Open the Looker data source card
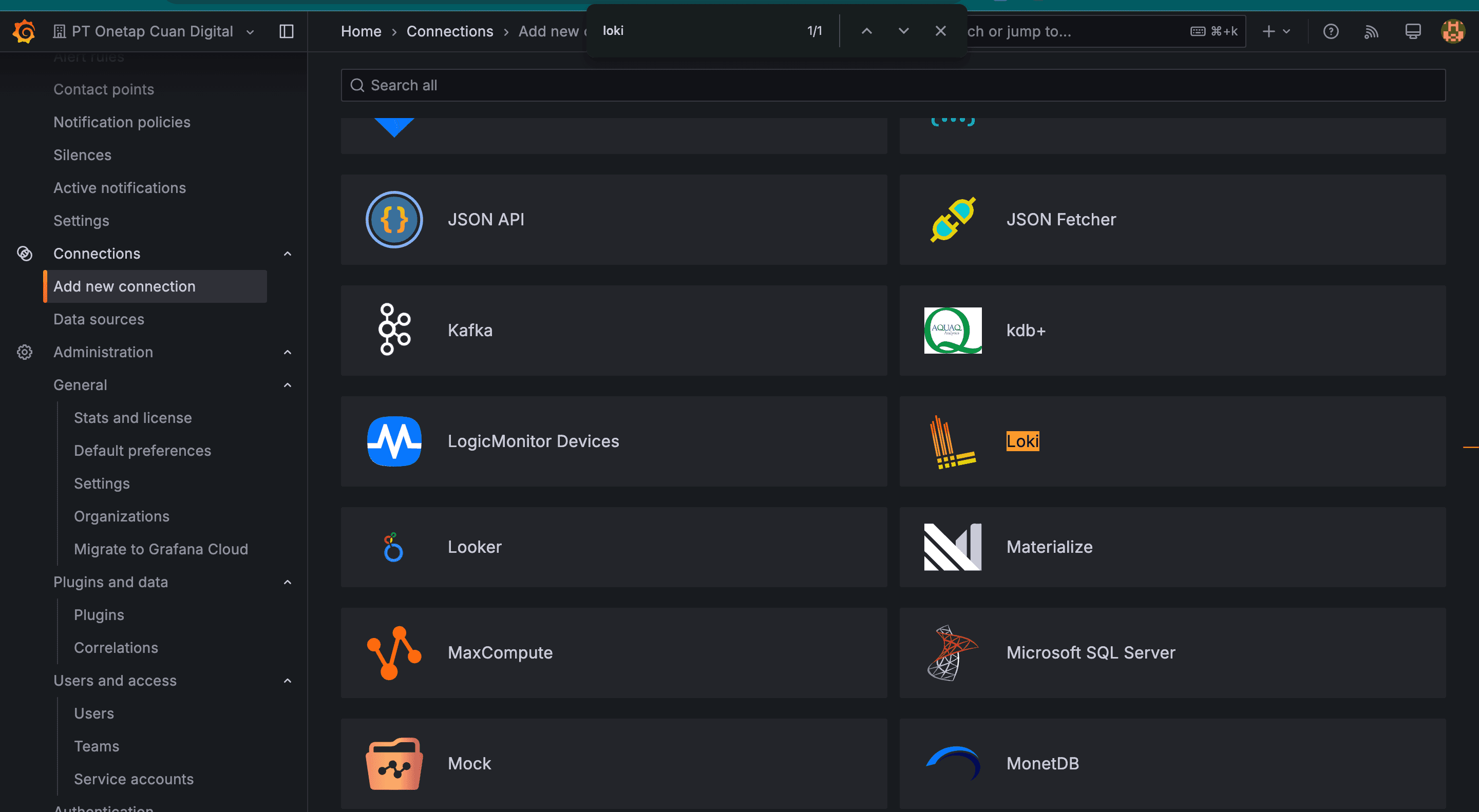This screenshot has width=1479, height=812. (614, 547)
